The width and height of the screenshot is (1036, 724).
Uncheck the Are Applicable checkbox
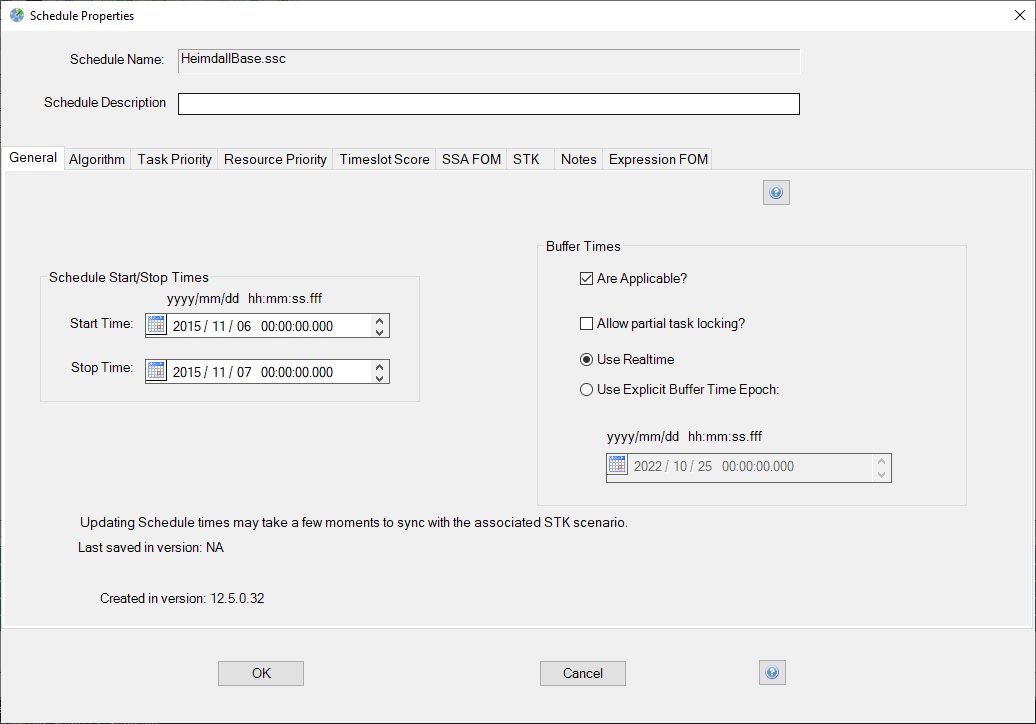pyautogui.click(x=587, y=279)
